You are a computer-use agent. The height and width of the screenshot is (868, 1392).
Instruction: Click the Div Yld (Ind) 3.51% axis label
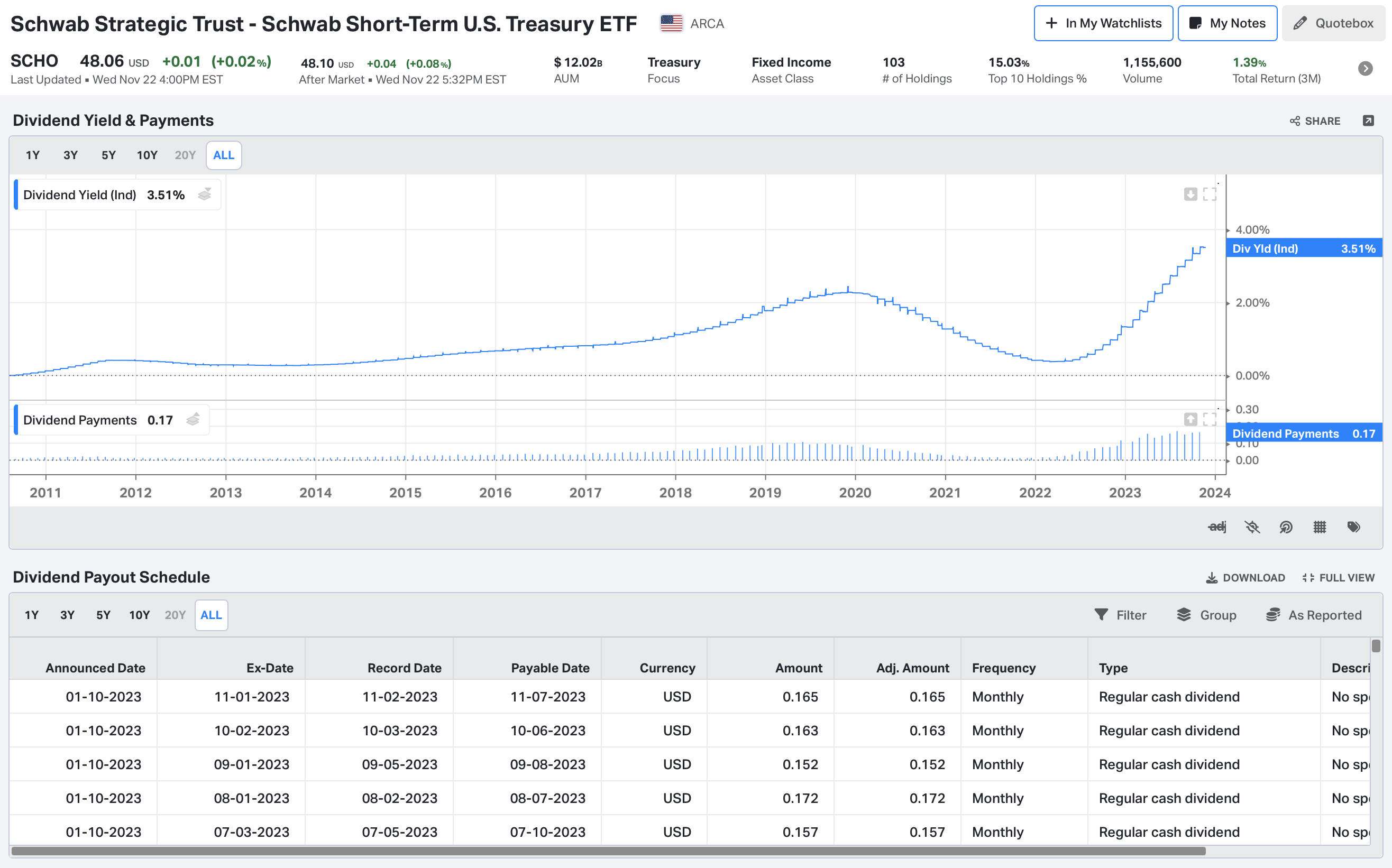pyautogui.click(x=1304, y=248)
